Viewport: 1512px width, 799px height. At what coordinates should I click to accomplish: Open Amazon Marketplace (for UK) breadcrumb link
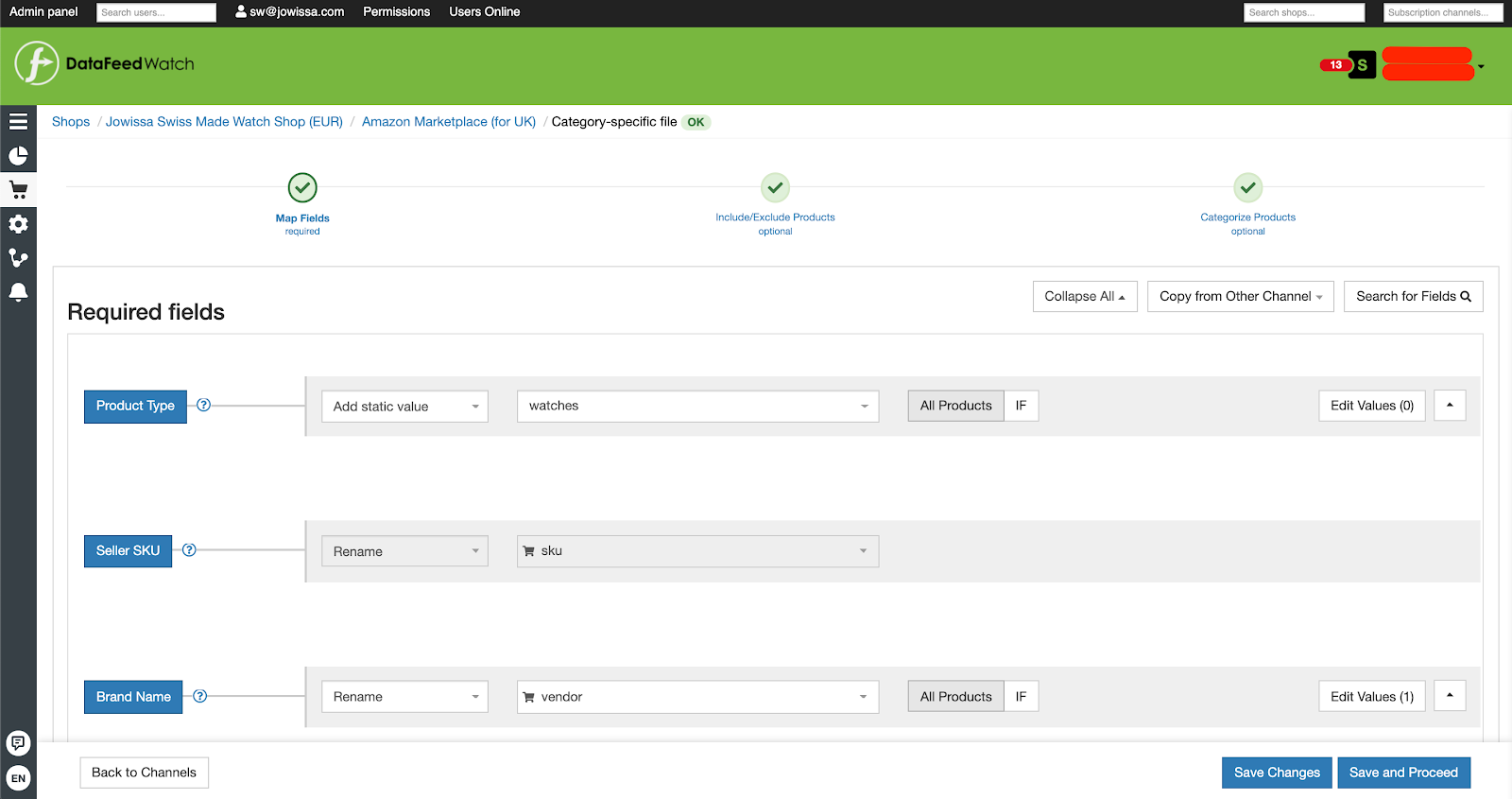(x=449, y=122)
